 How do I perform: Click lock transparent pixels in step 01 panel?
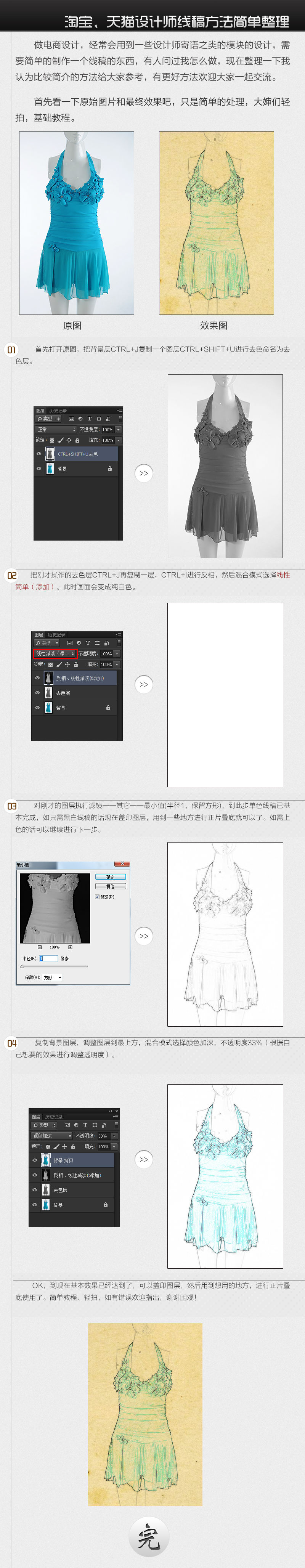click(x=52, y=440)
